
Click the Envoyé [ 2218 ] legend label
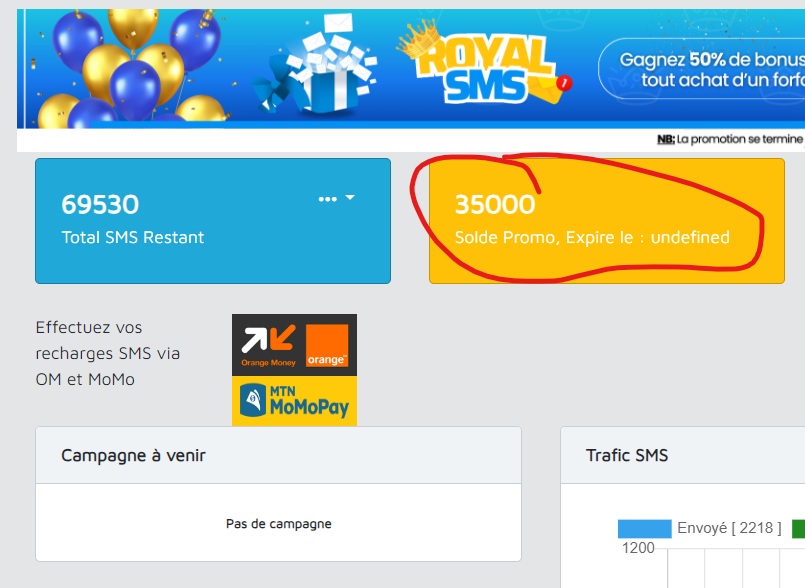pos(729,528)
